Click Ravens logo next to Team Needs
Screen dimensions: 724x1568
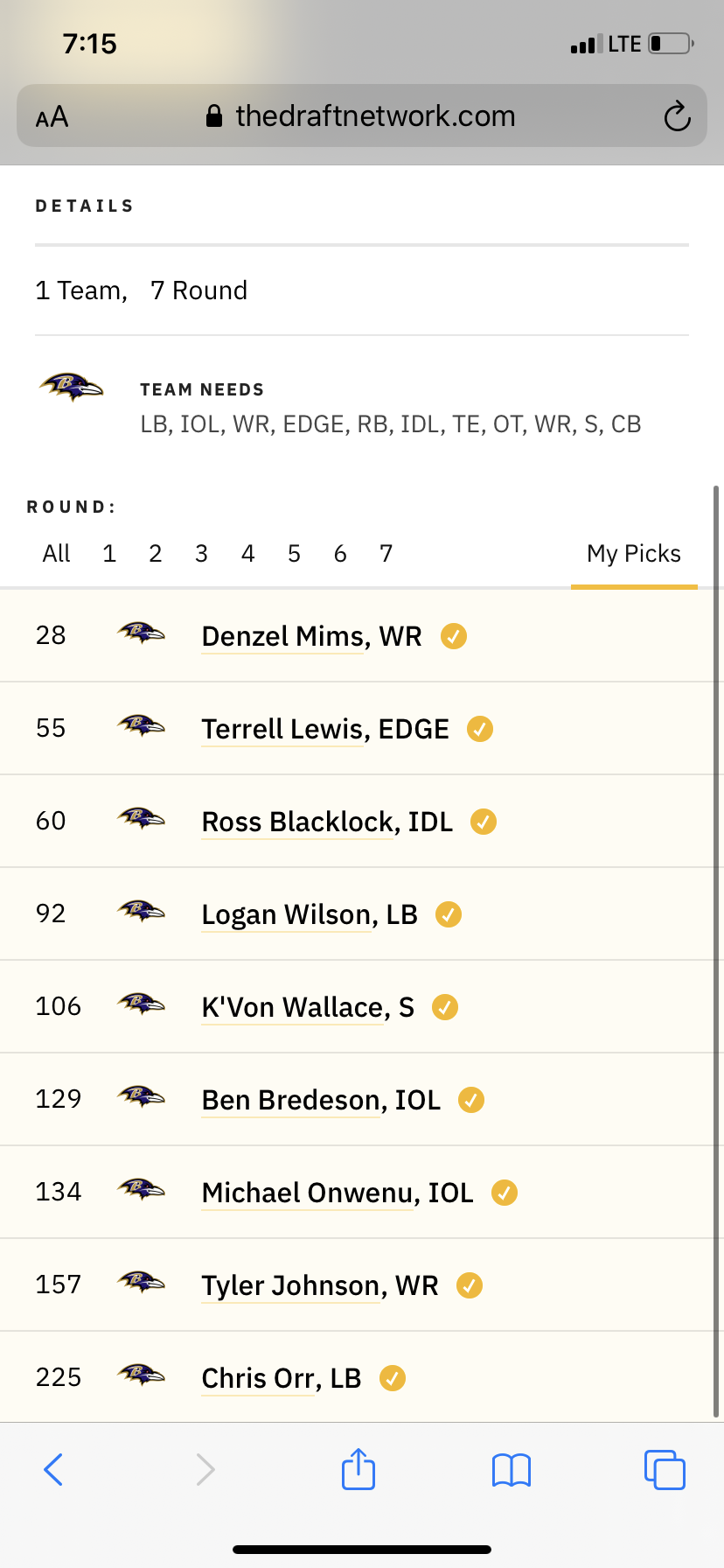pos(71,386)
